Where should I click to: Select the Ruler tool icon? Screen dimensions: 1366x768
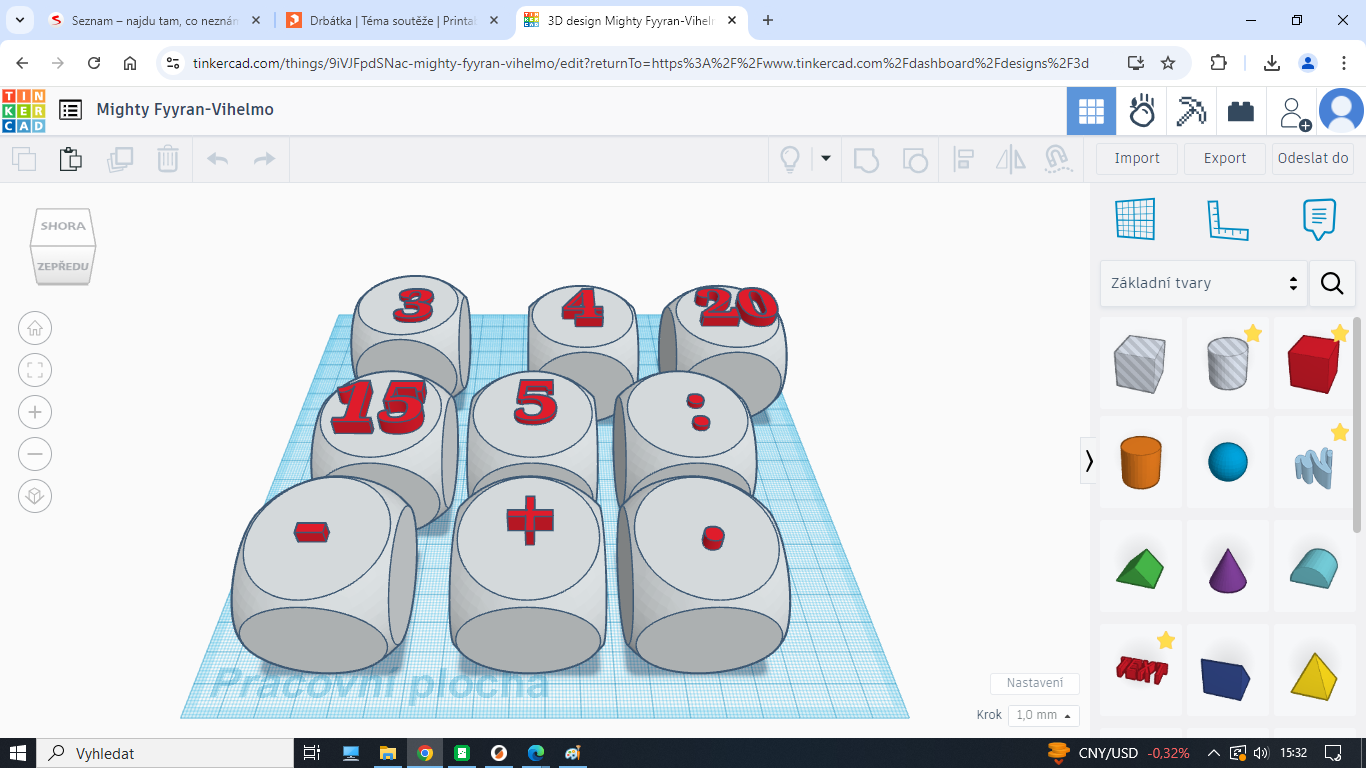pyautogui.click(x=1228, y=220)
